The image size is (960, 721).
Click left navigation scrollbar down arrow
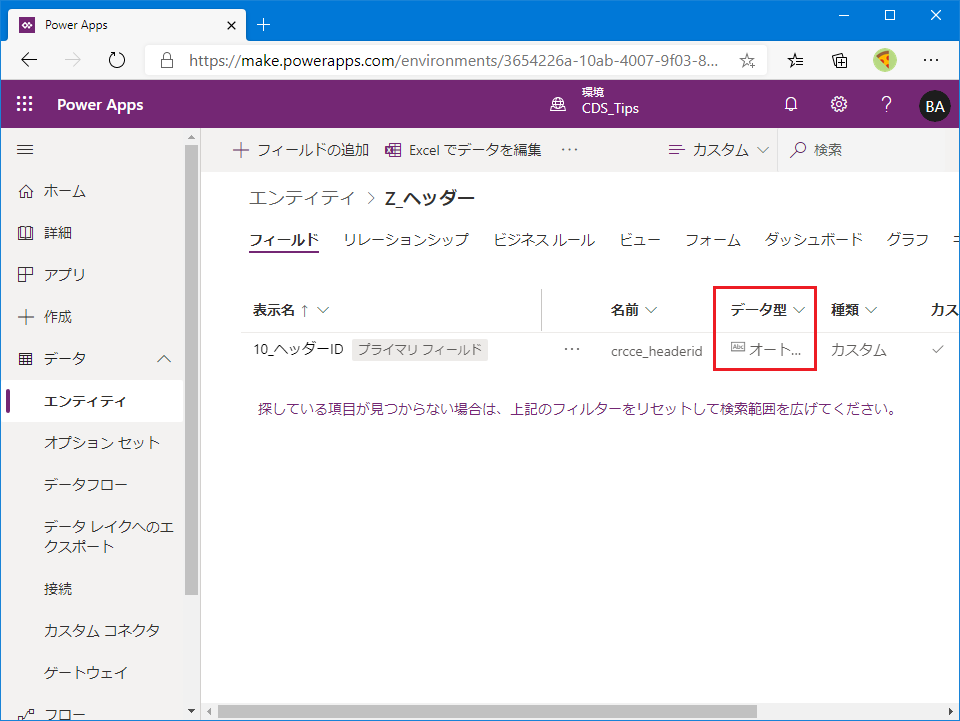192,711
